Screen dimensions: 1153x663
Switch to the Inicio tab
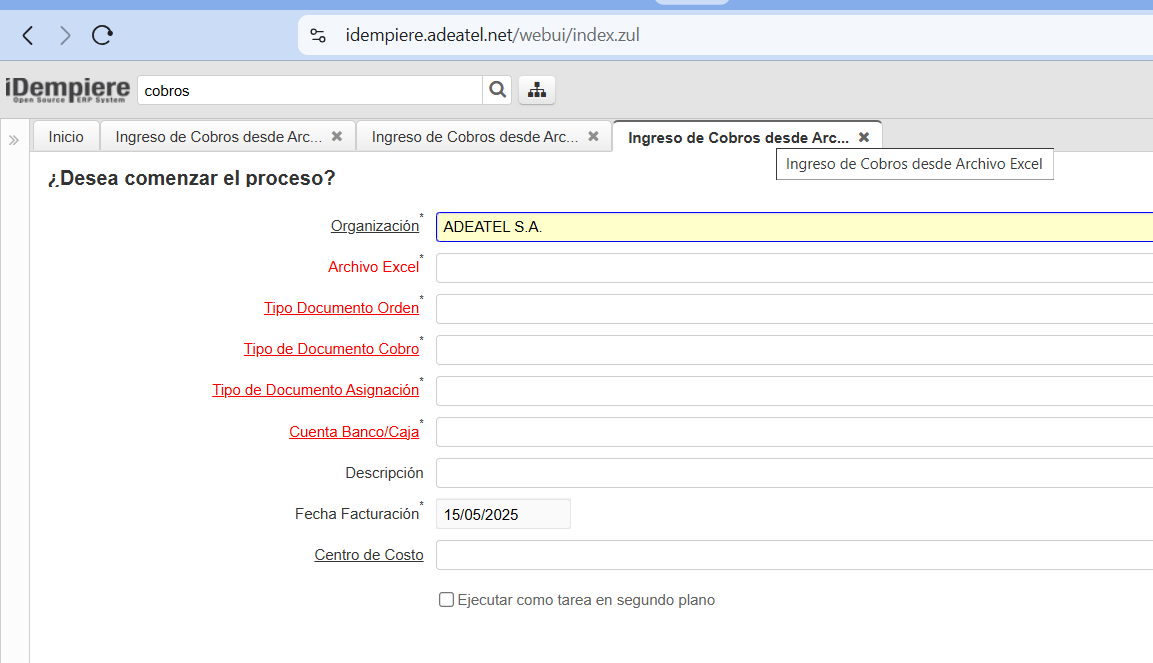[x=66, y=137]
